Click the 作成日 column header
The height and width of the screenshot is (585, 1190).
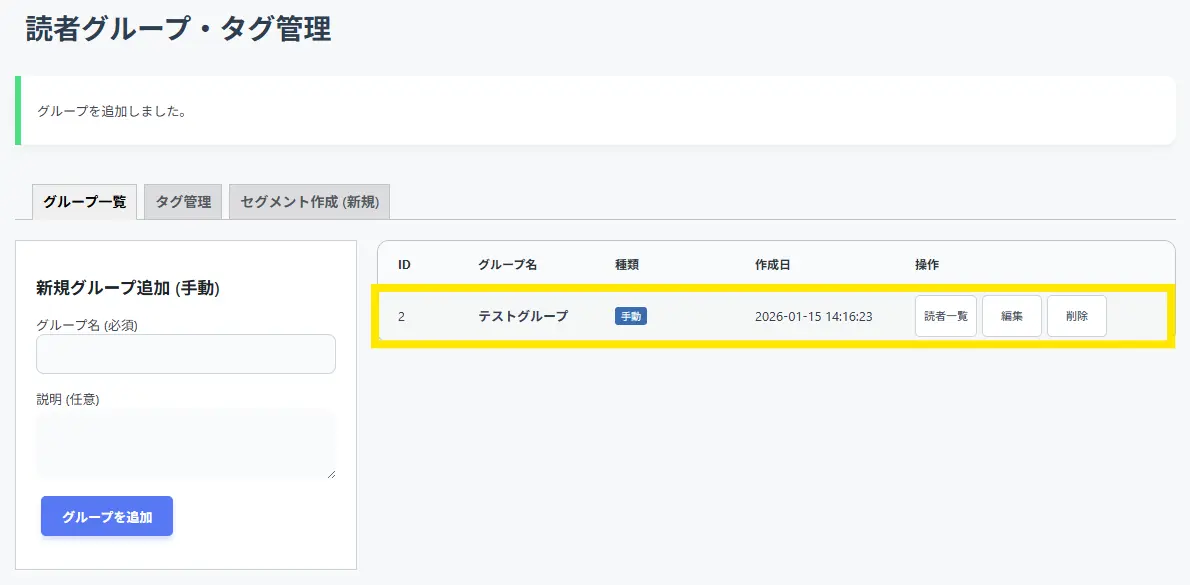point(772,265)
